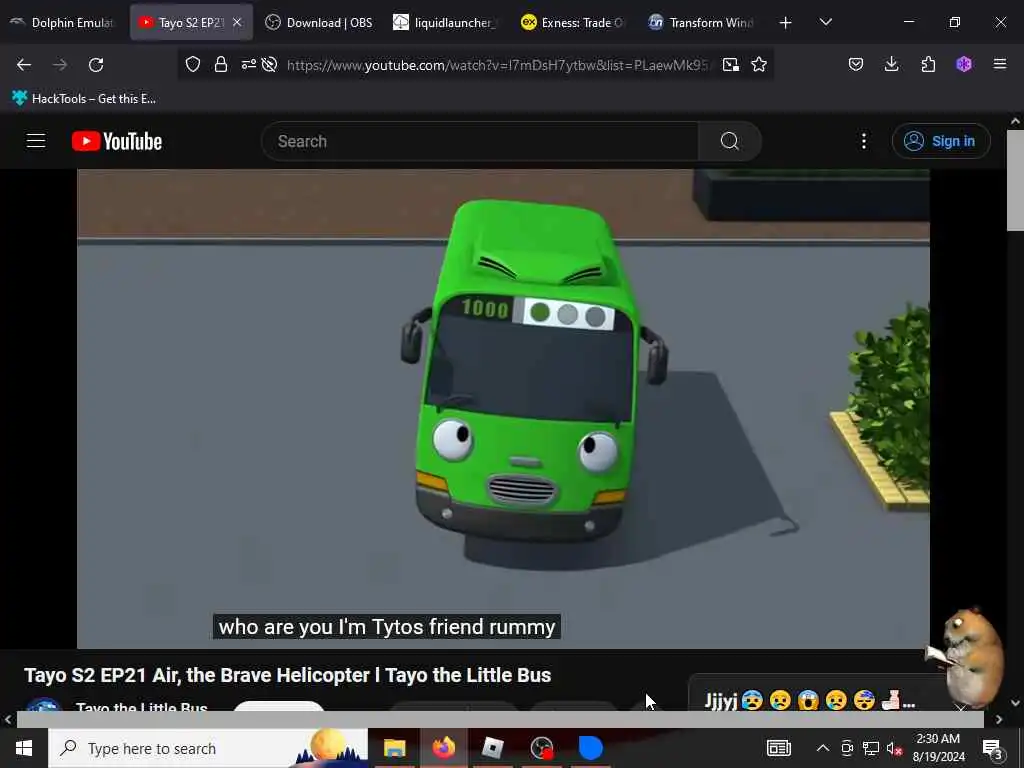Switch to the Dolphin Emulator tab
1024x768 pixels.
coord(63,22)
